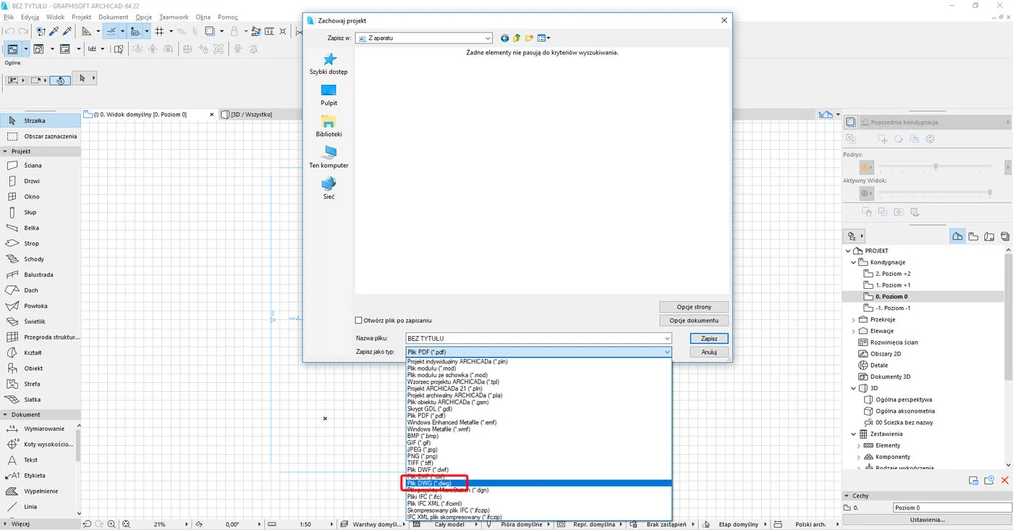
Task: Select the Kształt morph tool
Action: (40, 352)
